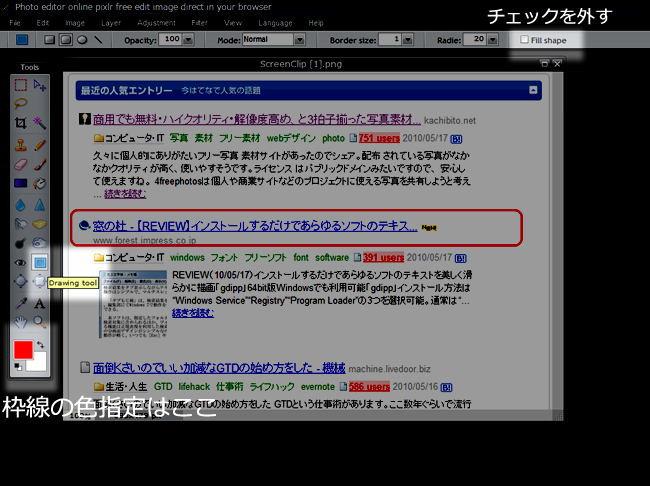Open the Help menu
650x486 pixels.
pyautogui.click(x=316, y=23)
